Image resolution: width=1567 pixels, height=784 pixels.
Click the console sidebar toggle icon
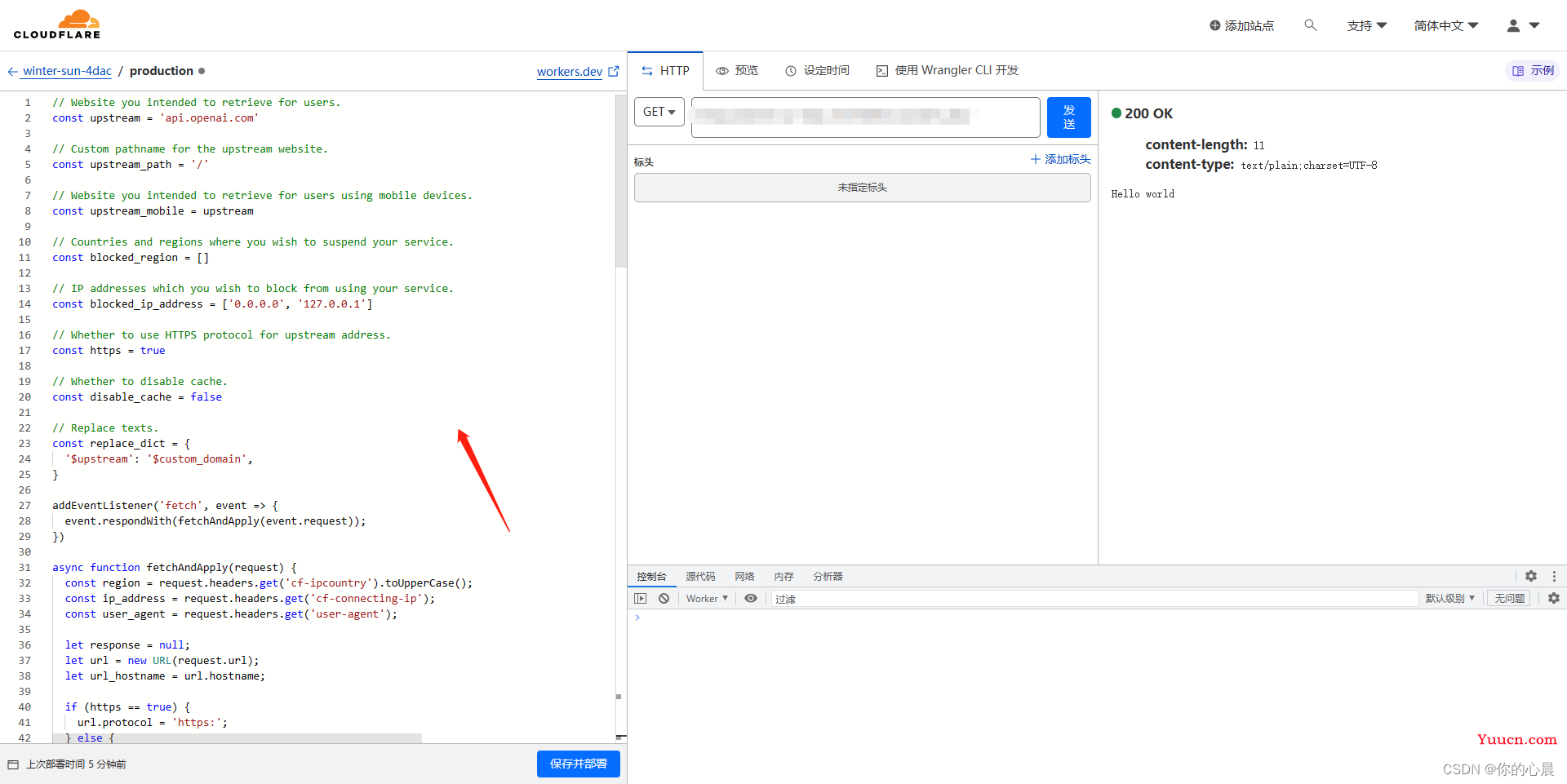click(641, 598)
